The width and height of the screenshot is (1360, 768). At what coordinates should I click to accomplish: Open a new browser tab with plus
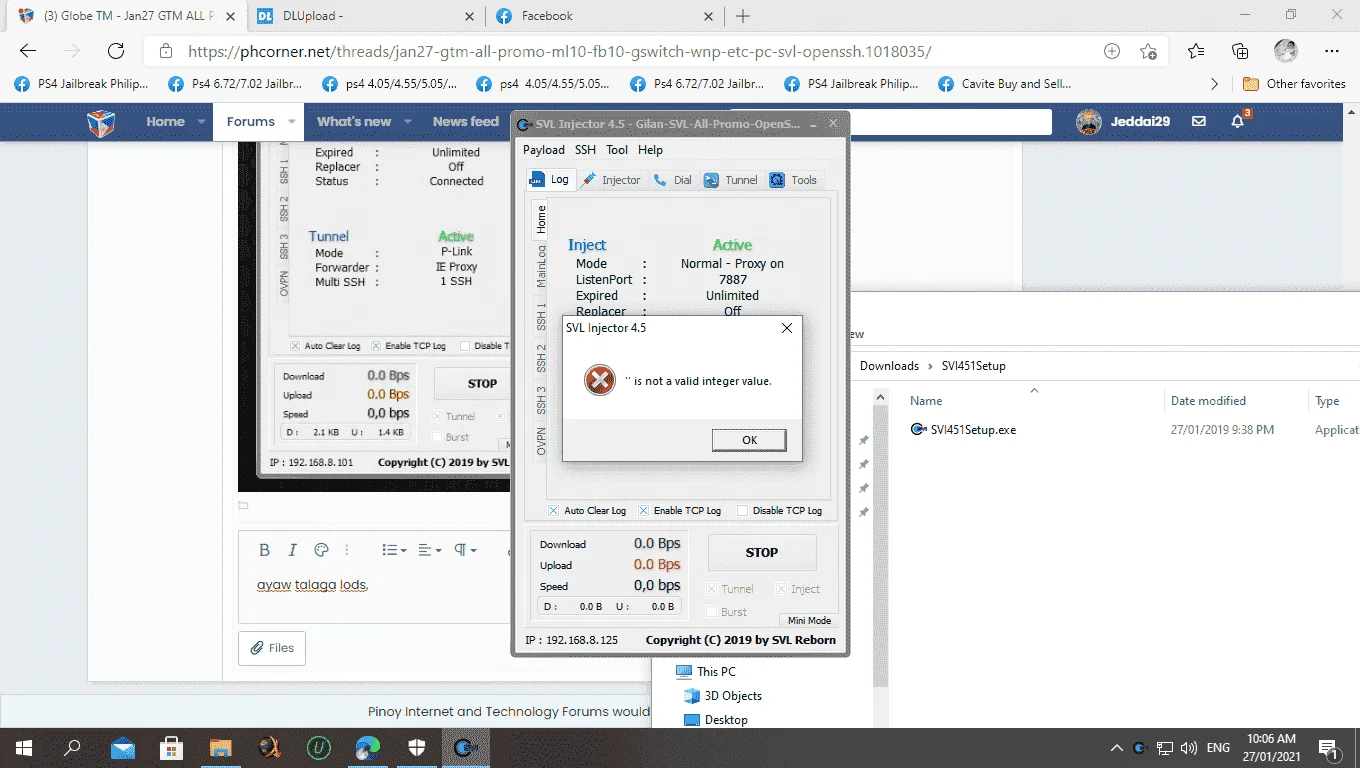point(743,16)
